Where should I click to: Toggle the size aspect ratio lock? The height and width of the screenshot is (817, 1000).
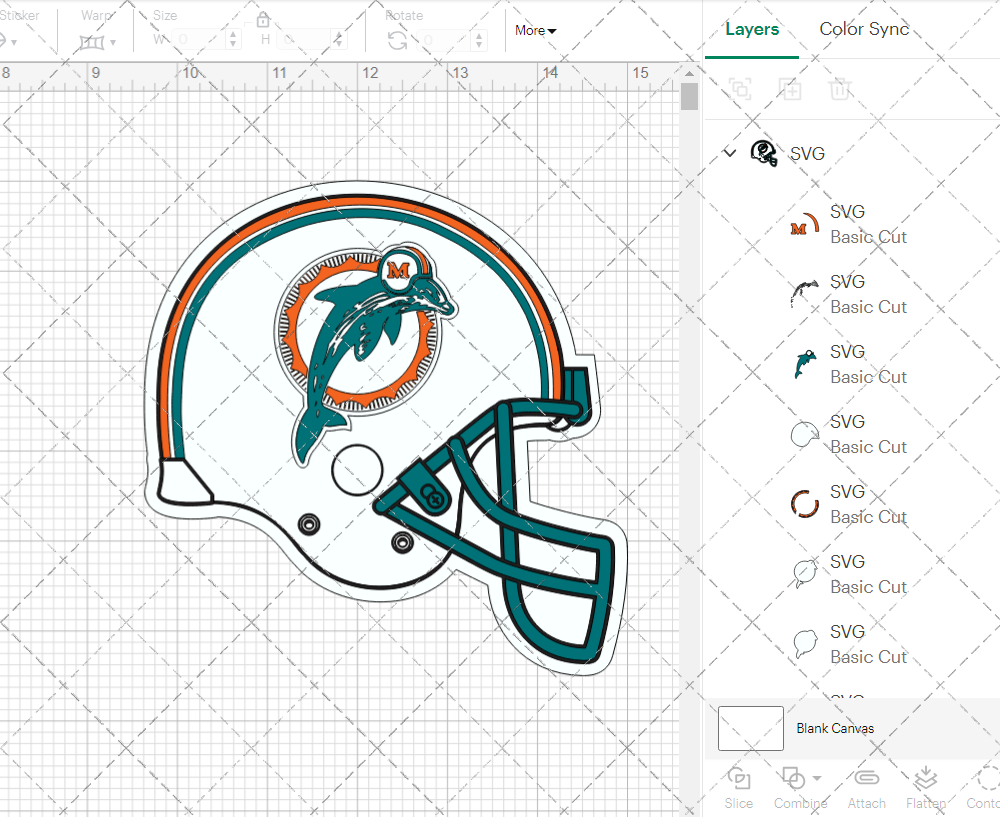pyautogui.click(x=263, y=20)
